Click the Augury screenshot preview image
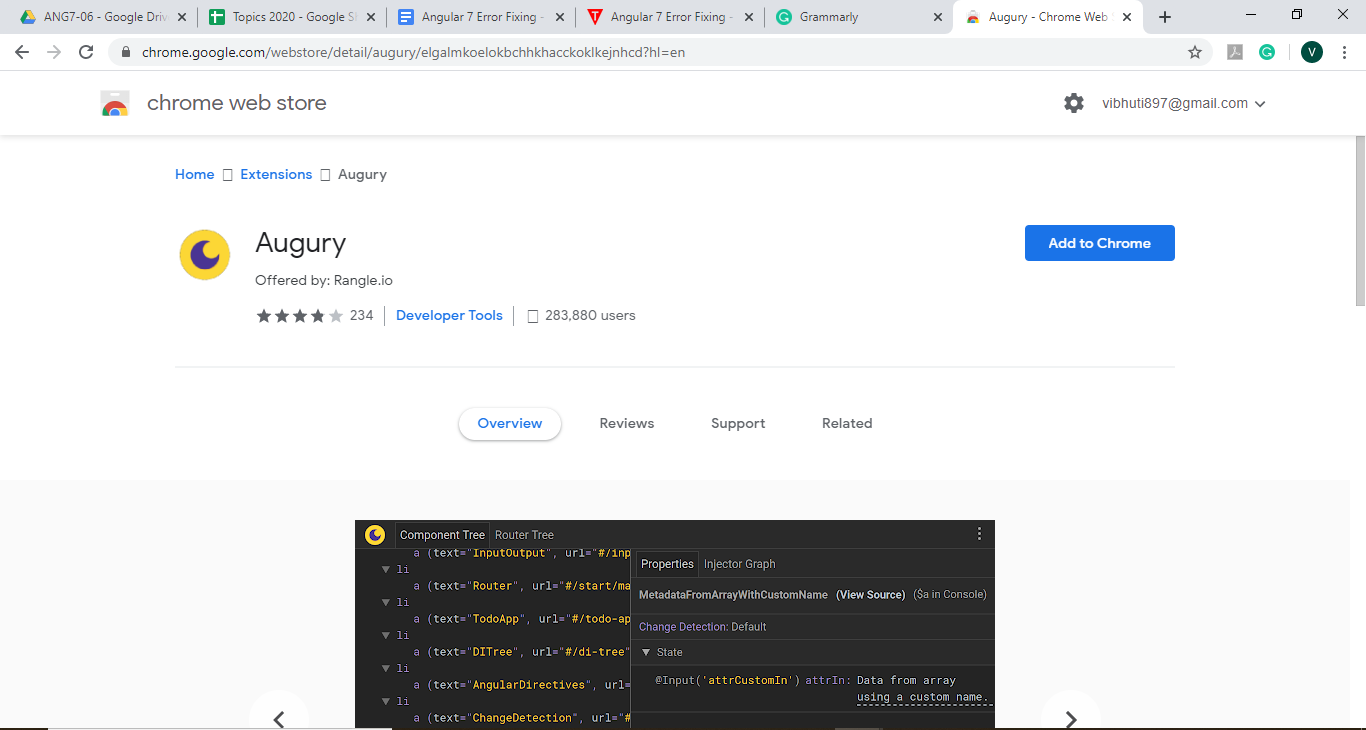 point(675,624)
